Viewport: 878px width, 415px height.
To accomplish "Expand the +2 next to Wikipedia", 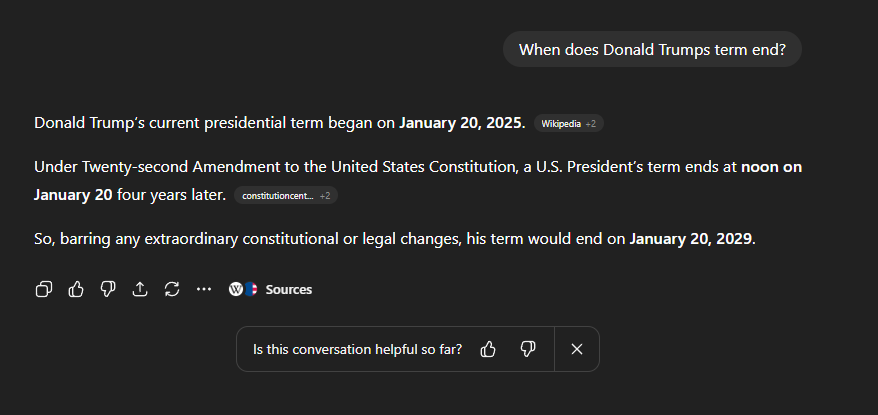I will [591, 124].
